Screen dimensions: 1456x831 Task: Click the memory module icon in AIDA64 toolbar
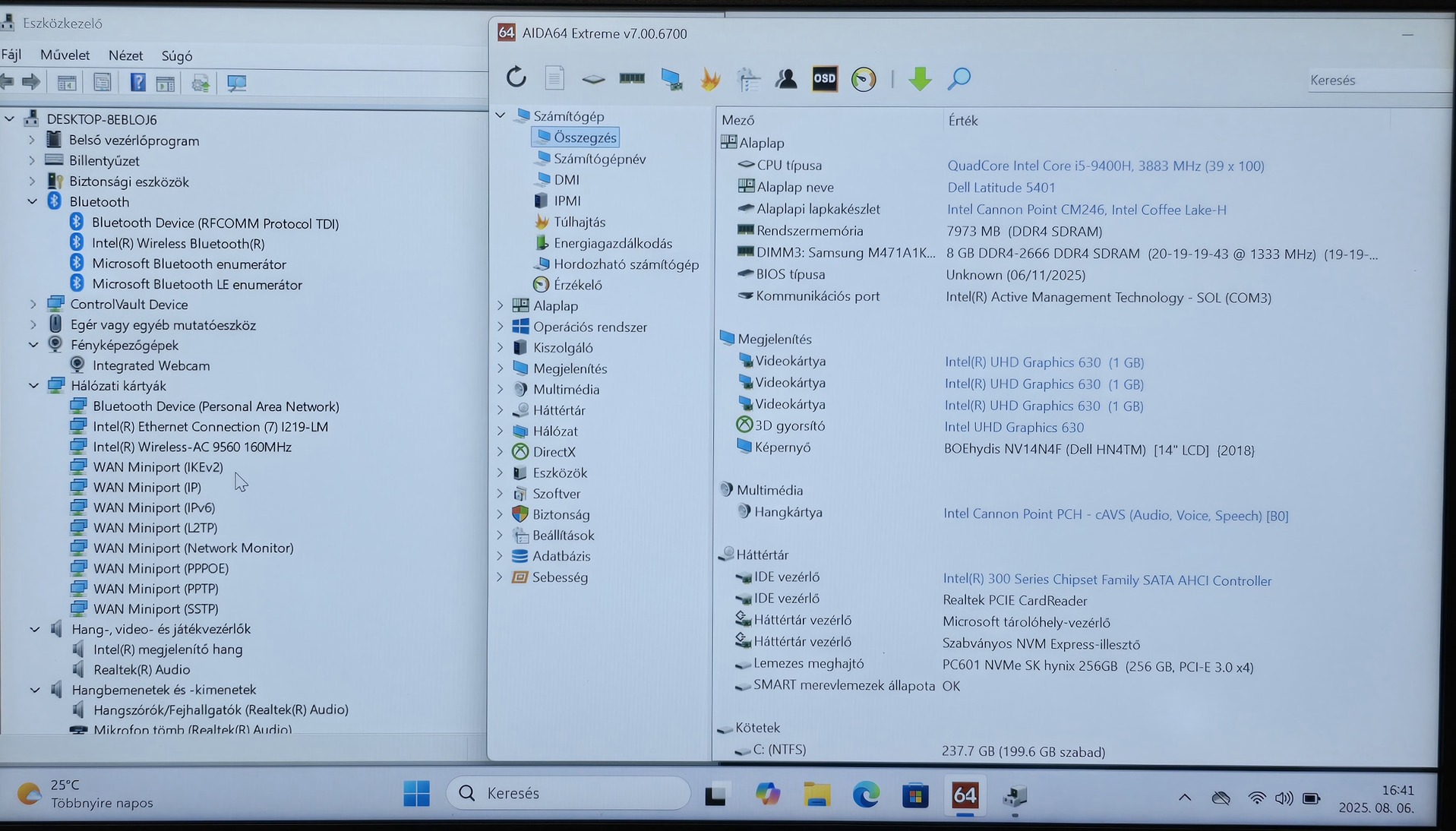pos(632,78)
